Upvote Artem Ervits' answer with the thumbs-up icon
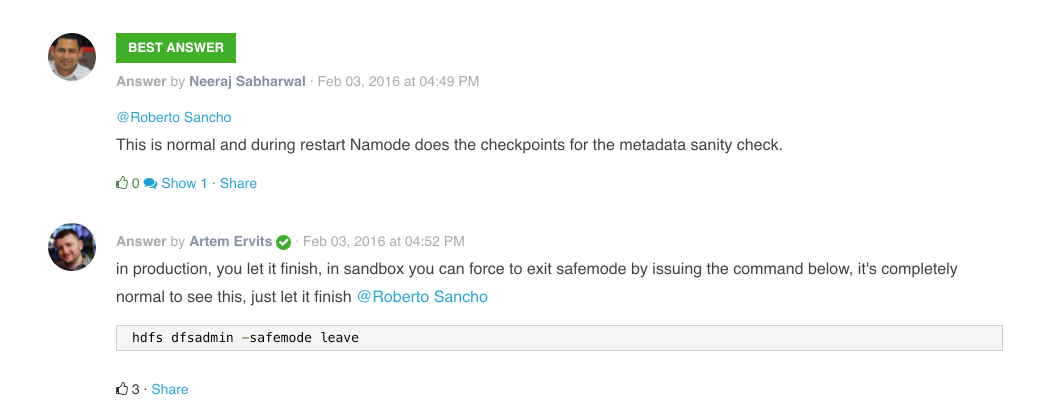 coord(122,389)
